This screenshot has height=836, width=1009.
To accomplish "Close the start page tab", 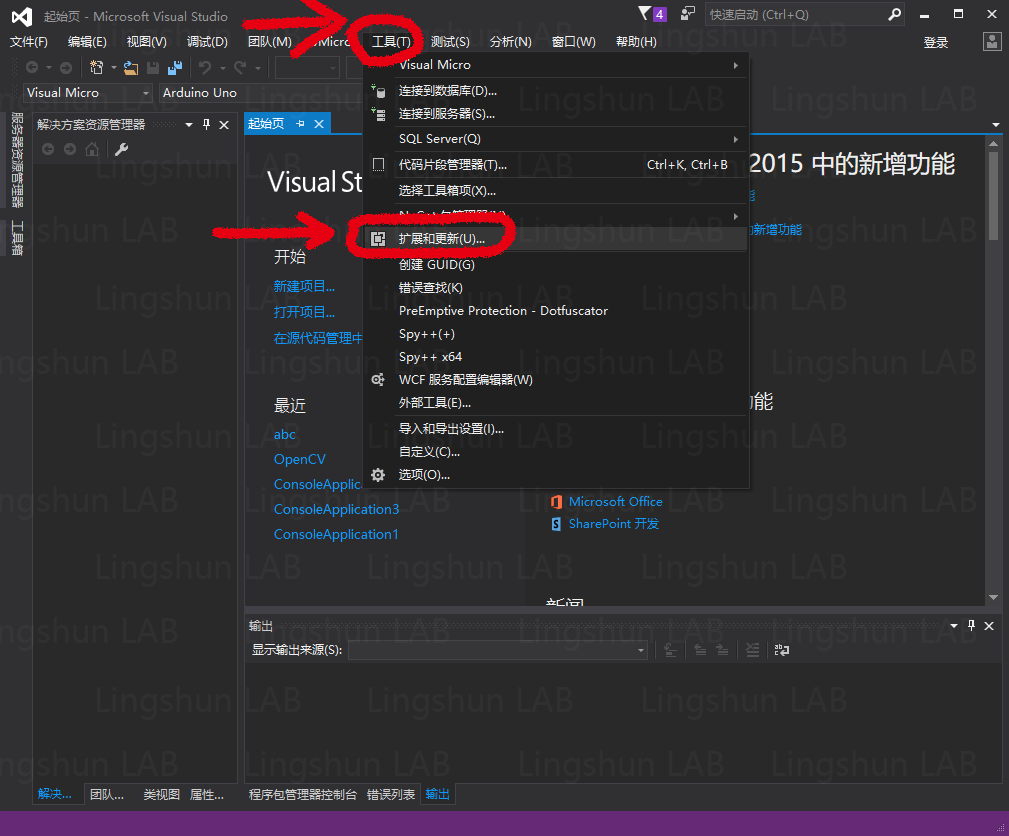I will [x=319, y=124].
